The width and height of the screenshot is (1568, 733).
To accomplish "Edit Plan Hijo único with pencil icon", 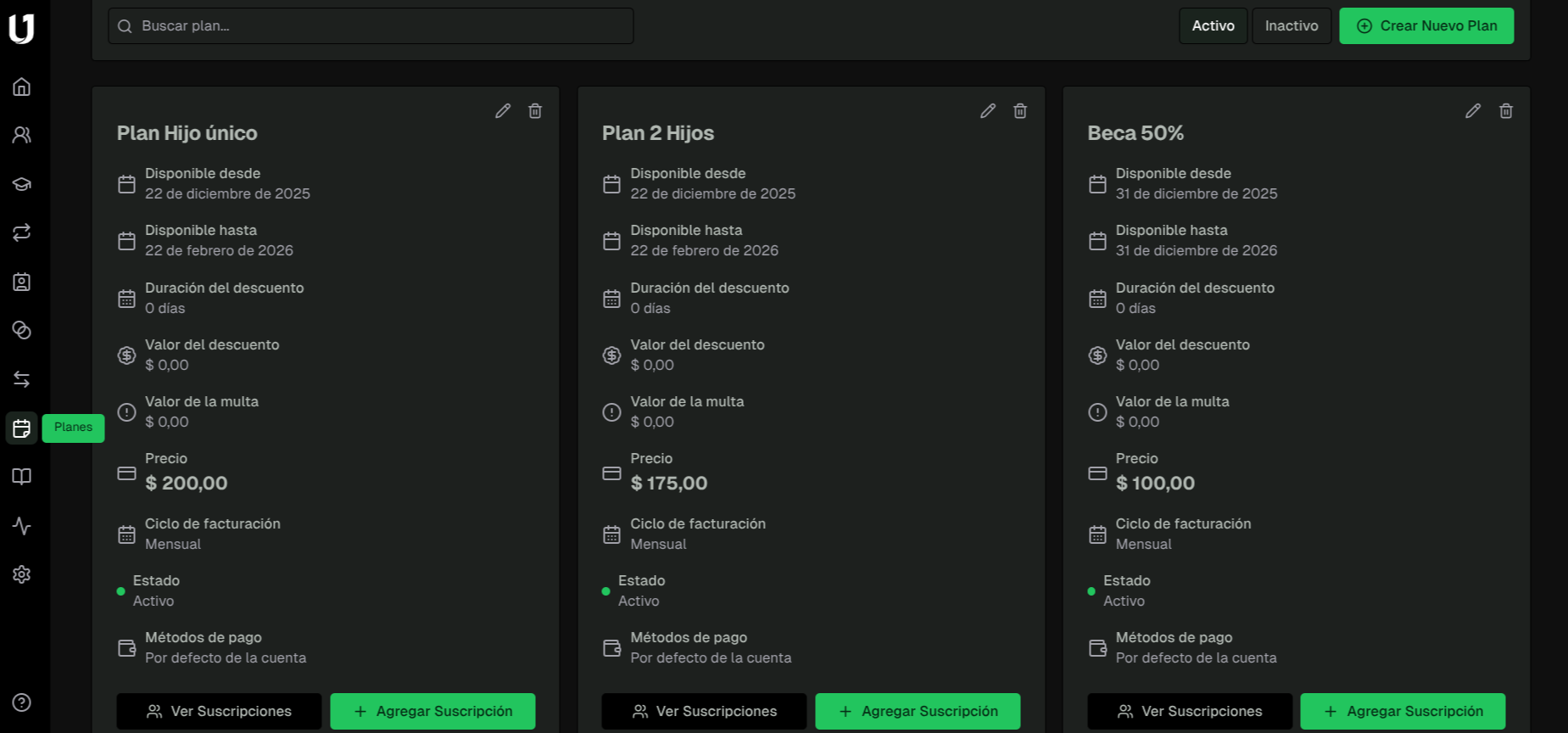I will (x=503, y=111).
